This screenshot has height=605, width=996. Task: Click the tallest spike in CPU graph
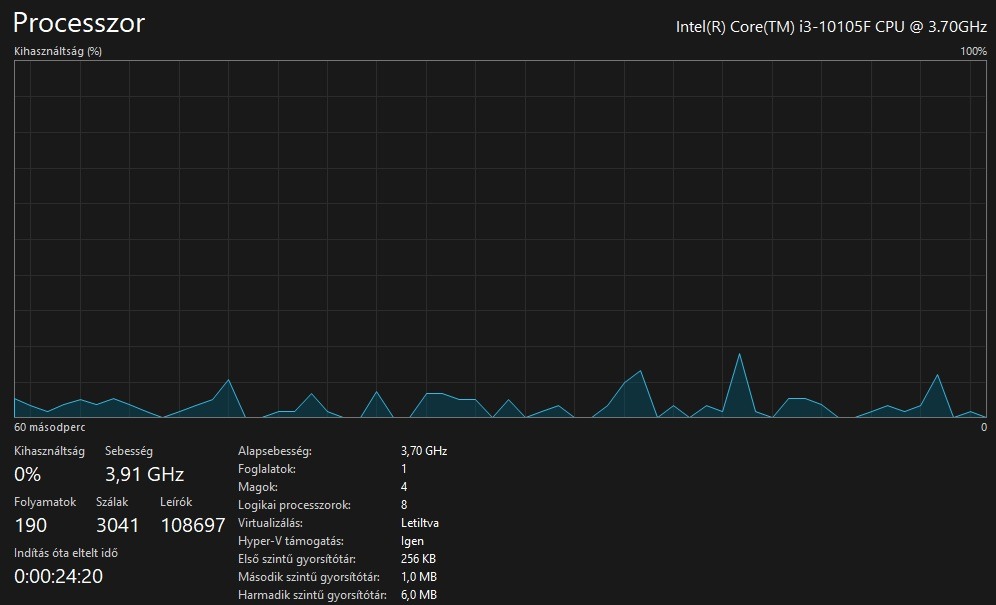[739, 356]
